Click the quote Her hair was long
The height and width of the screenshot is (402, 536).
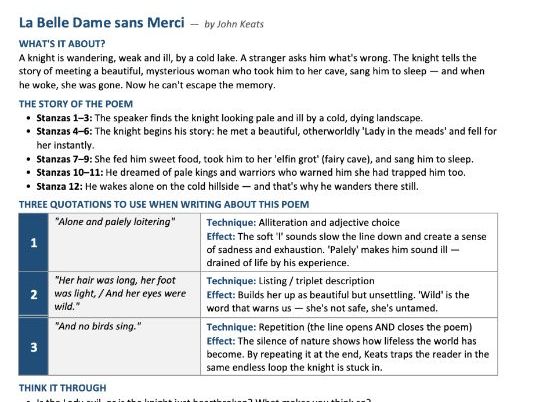pos(120,293)
